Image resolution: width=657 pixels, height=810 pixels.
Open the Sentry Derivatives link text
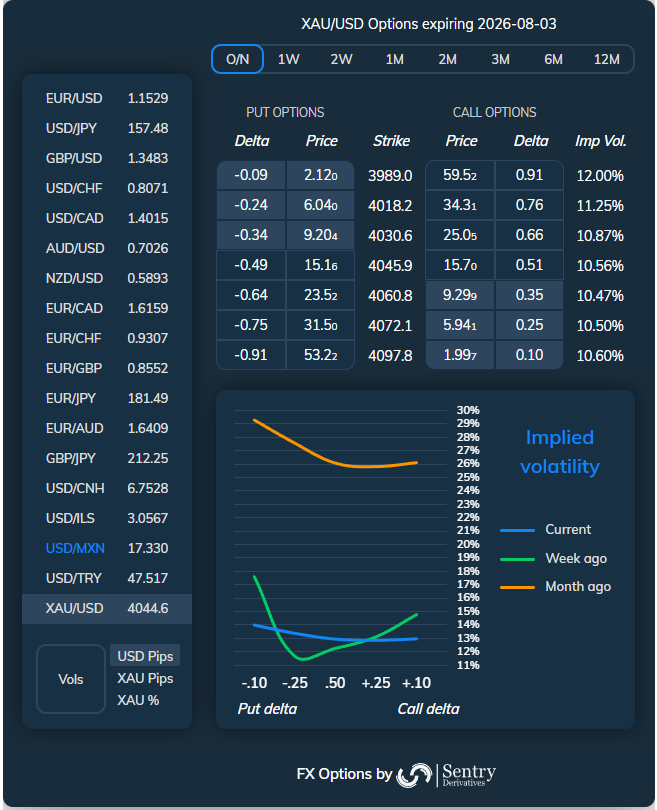[469, 775]
